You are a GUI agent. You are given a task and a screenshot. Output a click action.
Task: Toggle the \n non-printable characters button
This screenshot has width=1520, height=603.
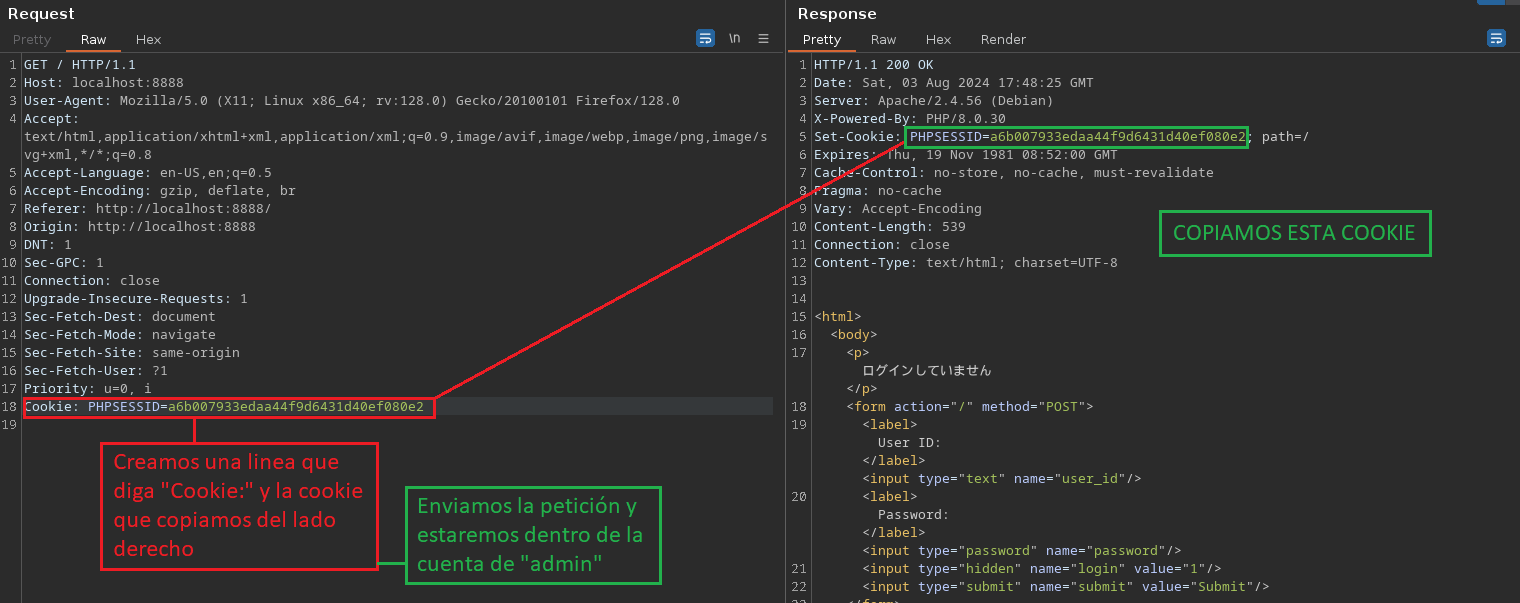pyautogui.click(x=734, y=39)
